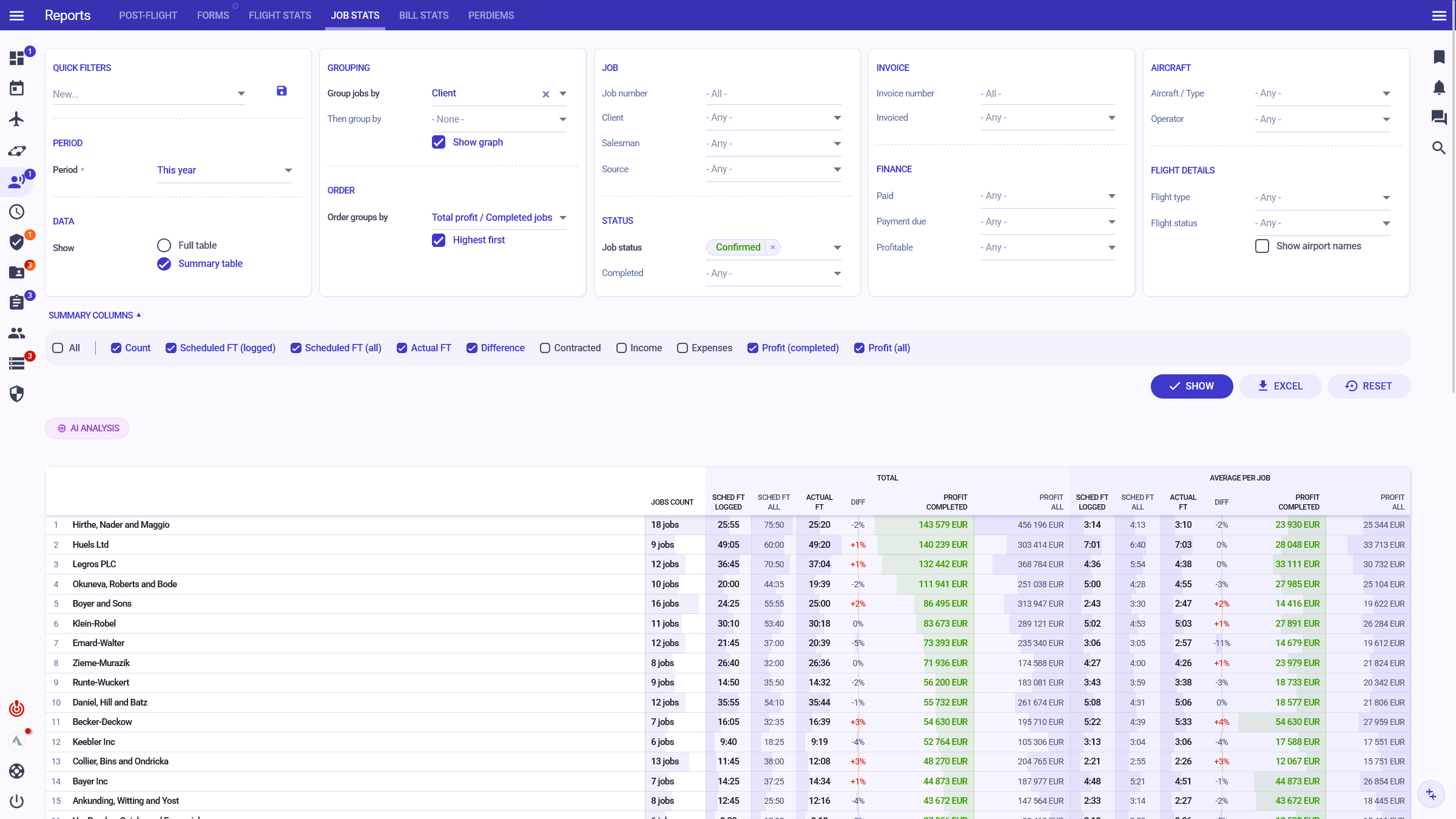Open the chat messages icon
The width and height of the screenshot is (1456, 819).
(x=1438, y=117)
